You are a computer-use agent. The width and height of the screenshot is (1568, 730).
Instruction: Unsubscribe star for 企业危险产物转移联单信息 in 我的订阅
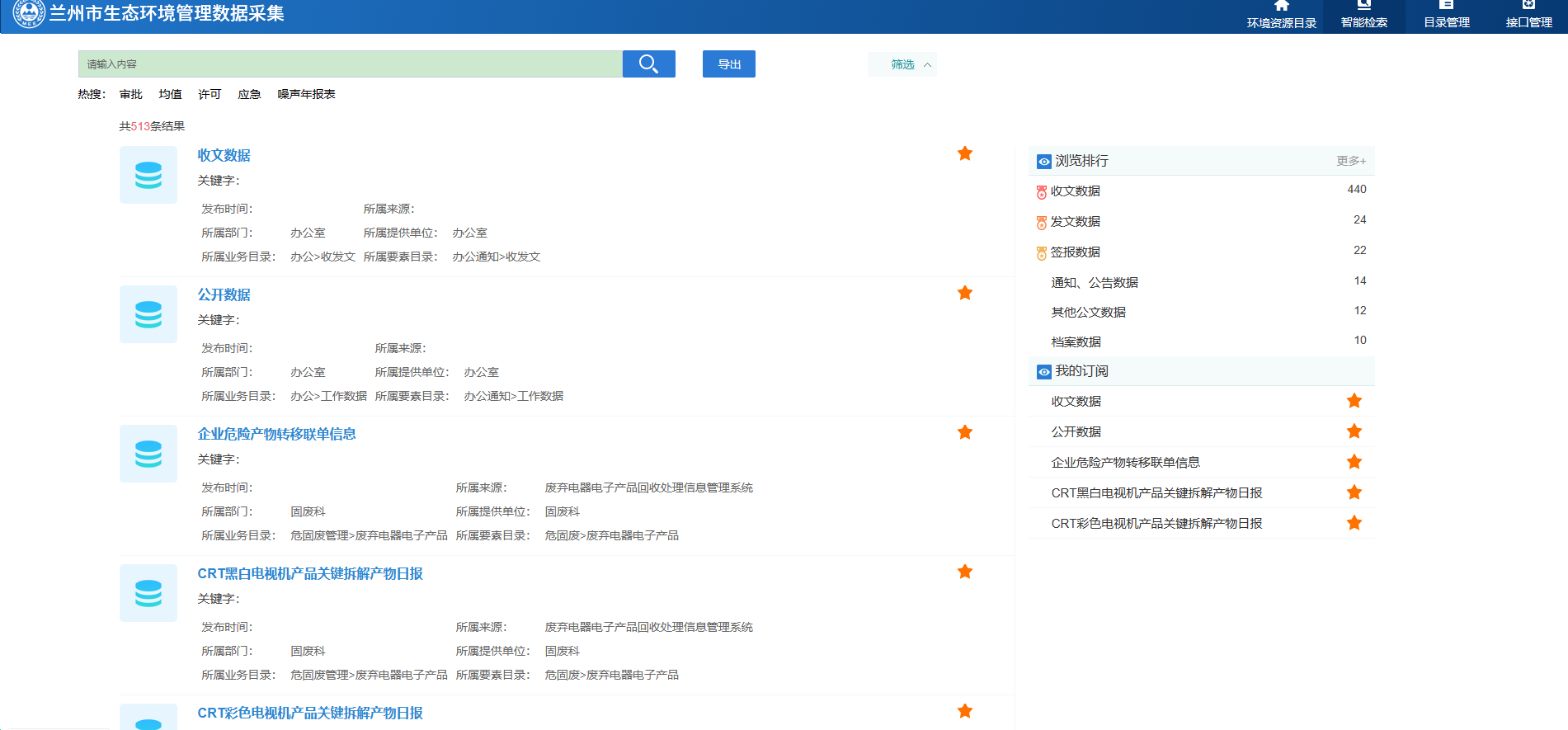click(1354, 462)
